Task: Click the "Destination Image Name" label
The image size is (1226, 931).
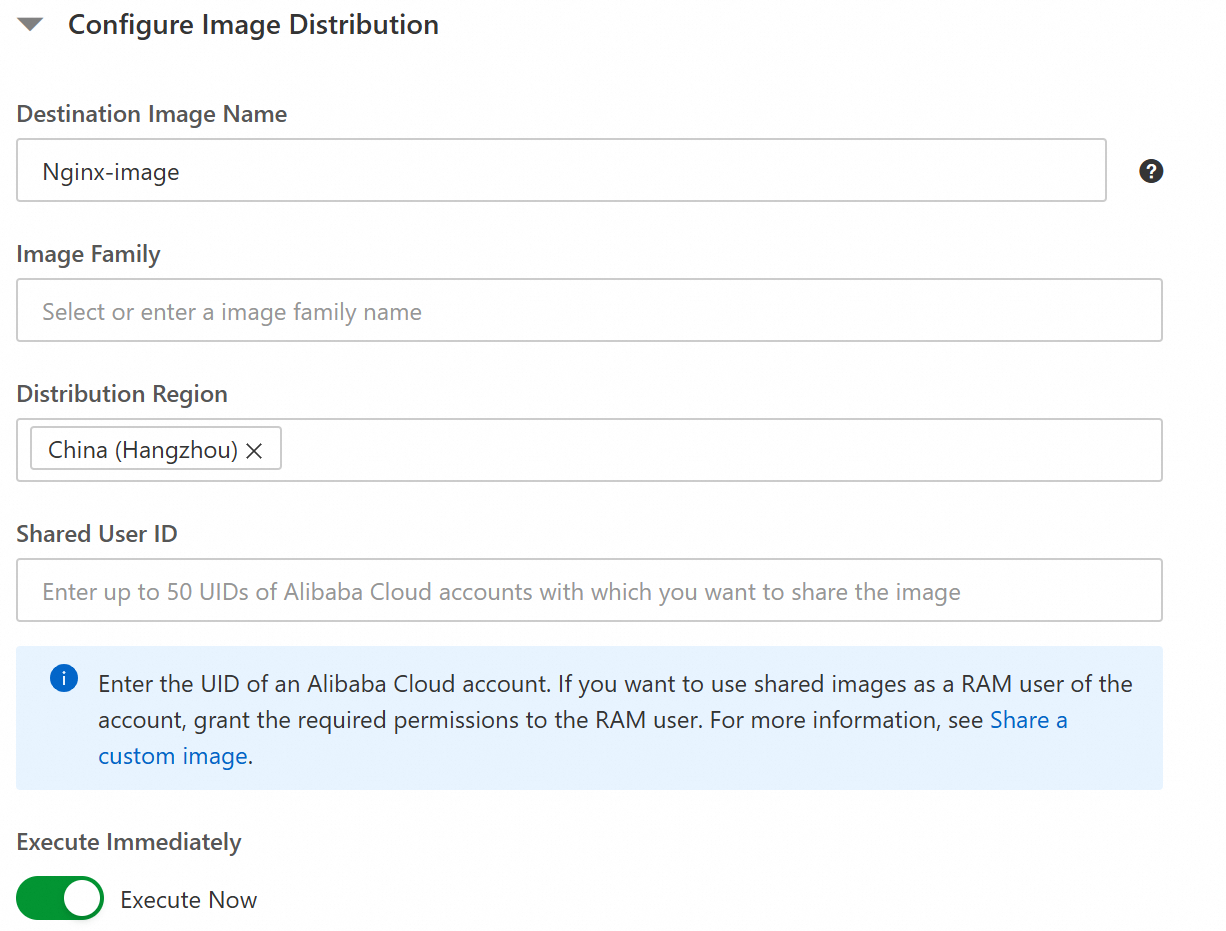Action: pos(152,114)
